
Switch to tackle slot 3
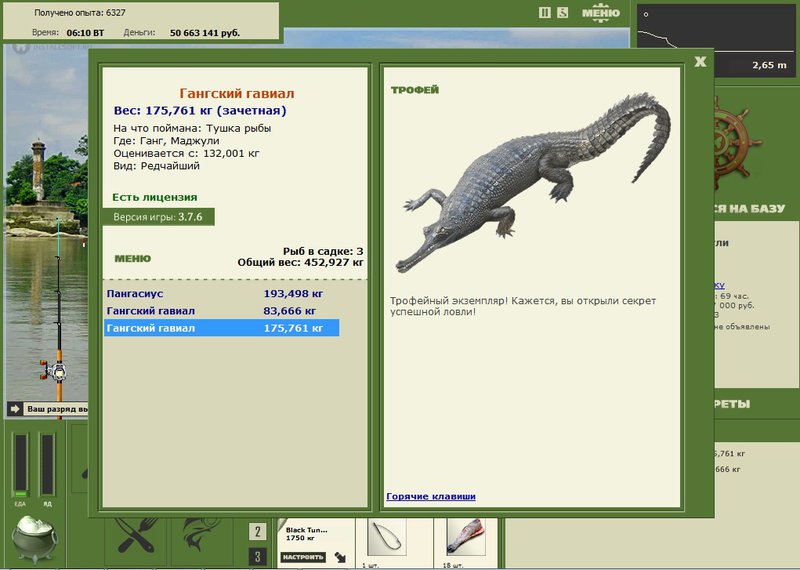click(258, 557)
